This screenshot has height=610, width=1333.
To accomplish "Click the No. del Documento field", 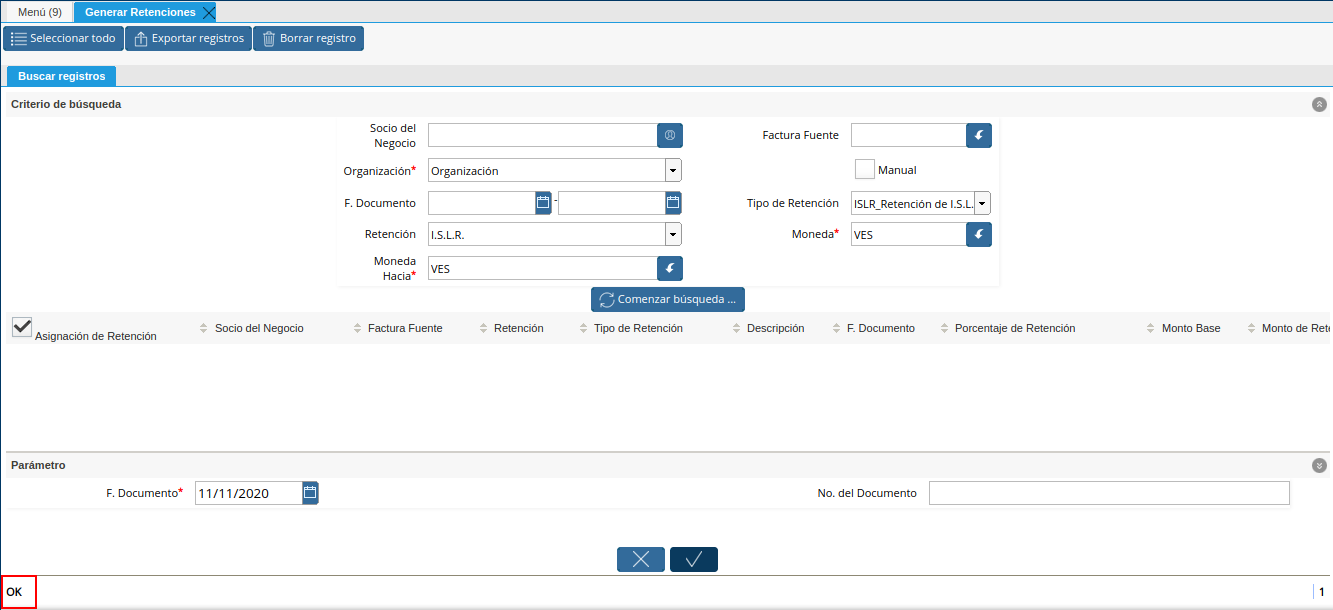I will click(1109, 493).
